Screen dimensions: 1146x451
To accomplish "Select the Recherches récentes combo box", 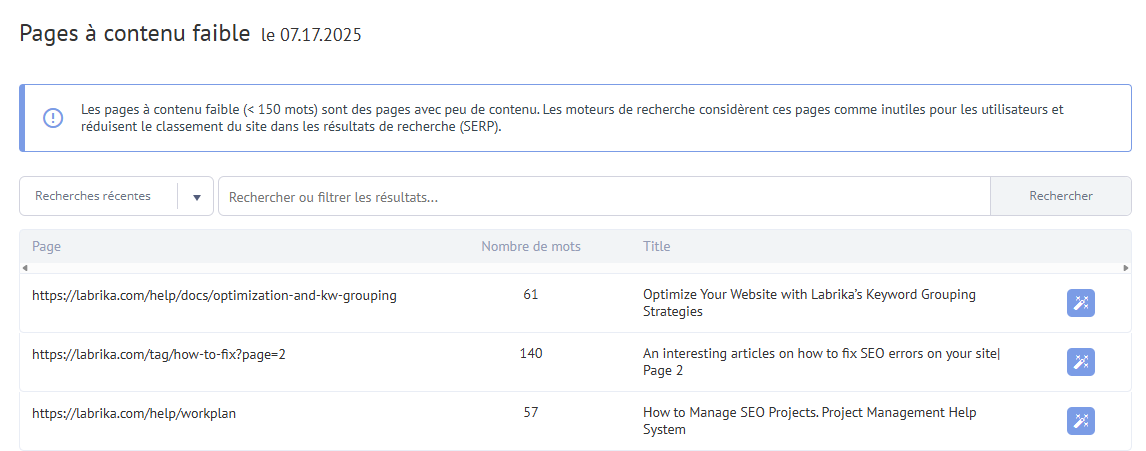I will point(116,196).
